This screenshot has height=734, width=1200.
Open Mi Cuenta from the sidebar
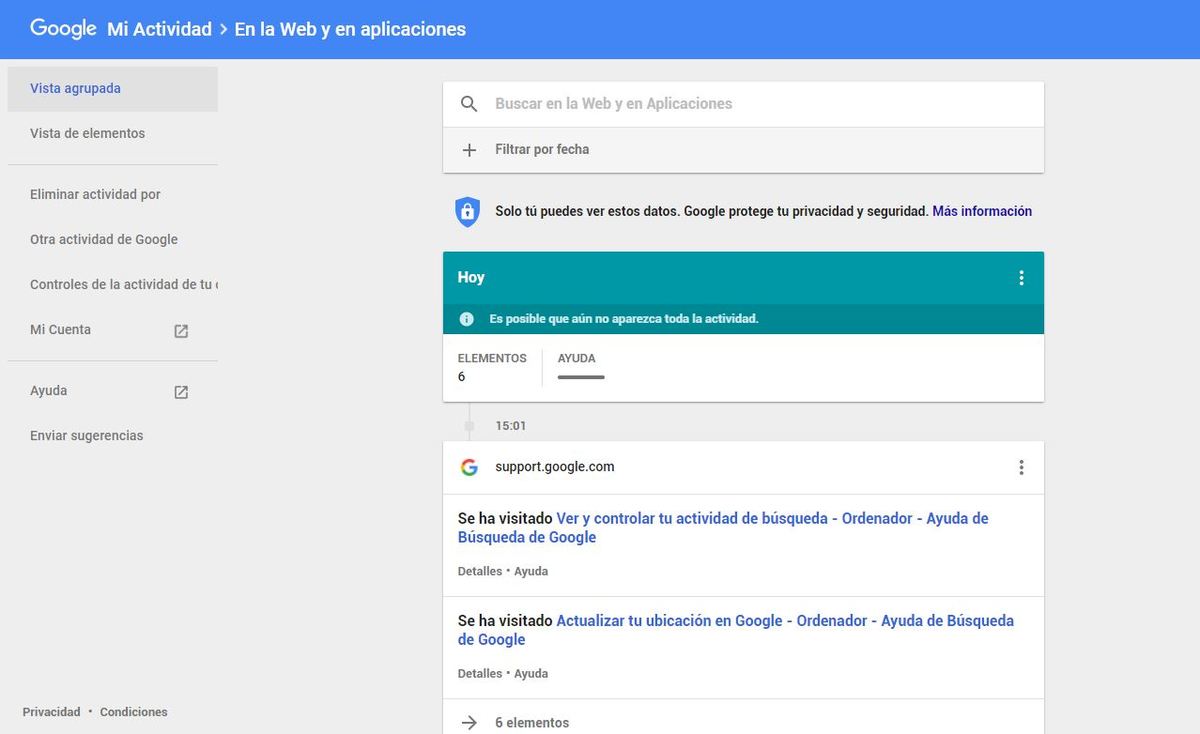point(60,330)
